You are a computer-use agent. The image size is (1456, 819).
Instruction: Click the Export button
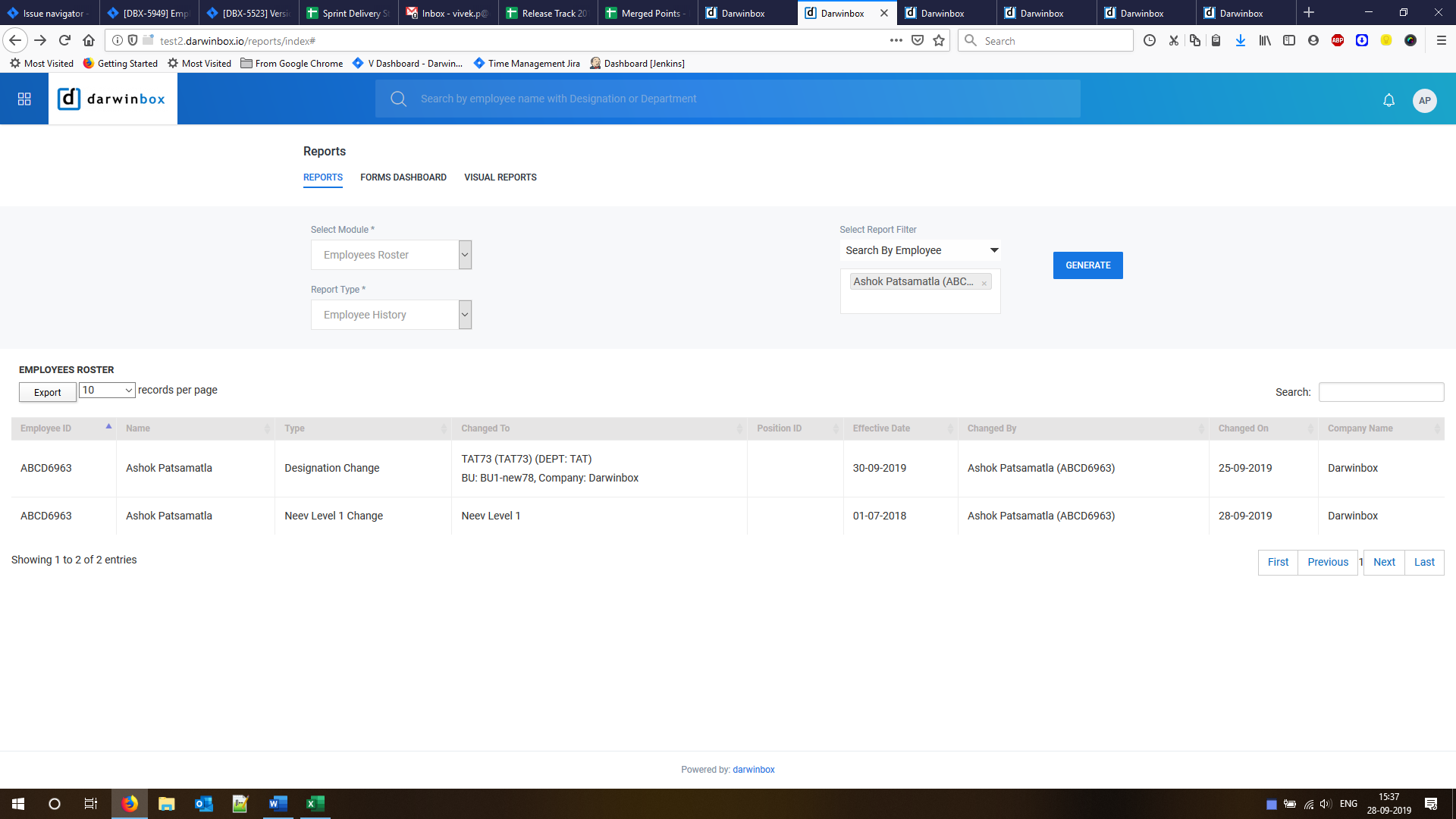(x=47, y=393)
